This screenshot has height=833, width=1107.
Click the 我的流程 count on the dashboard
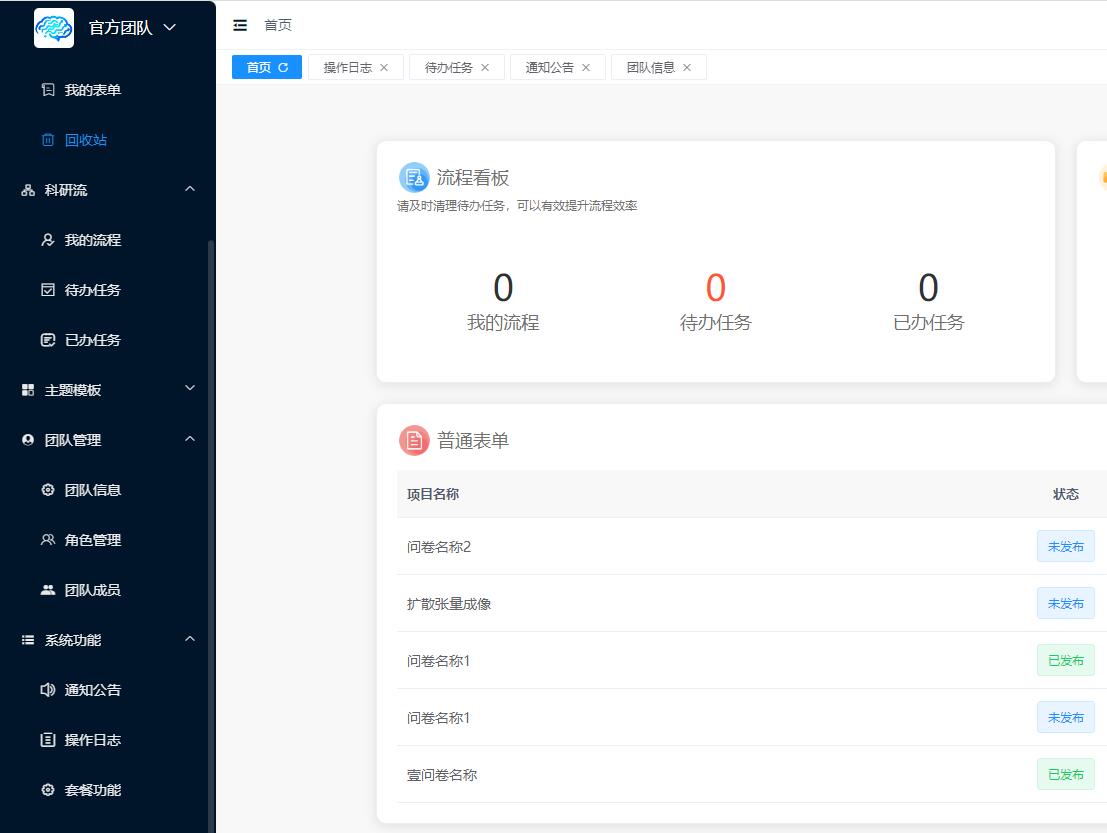(x=503, y=288)
